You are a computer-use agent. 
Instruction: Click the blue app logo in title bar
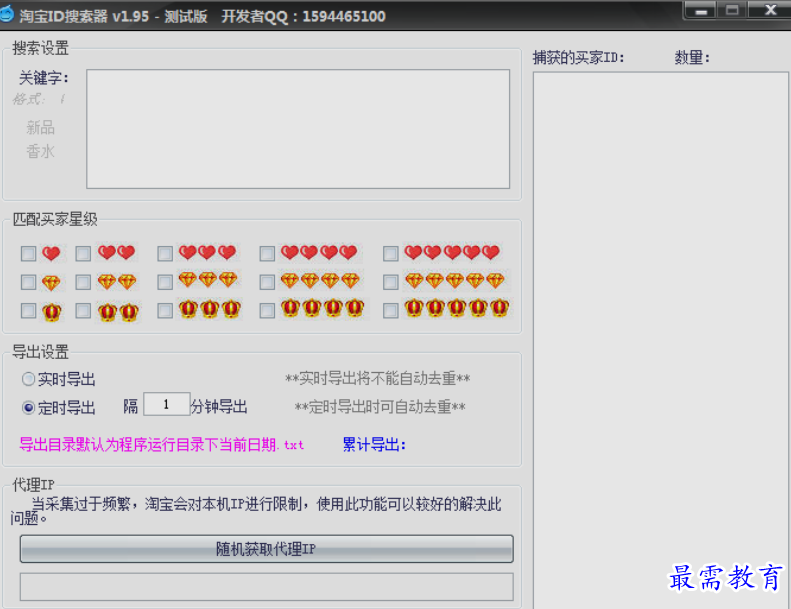(x=7, y=14)
